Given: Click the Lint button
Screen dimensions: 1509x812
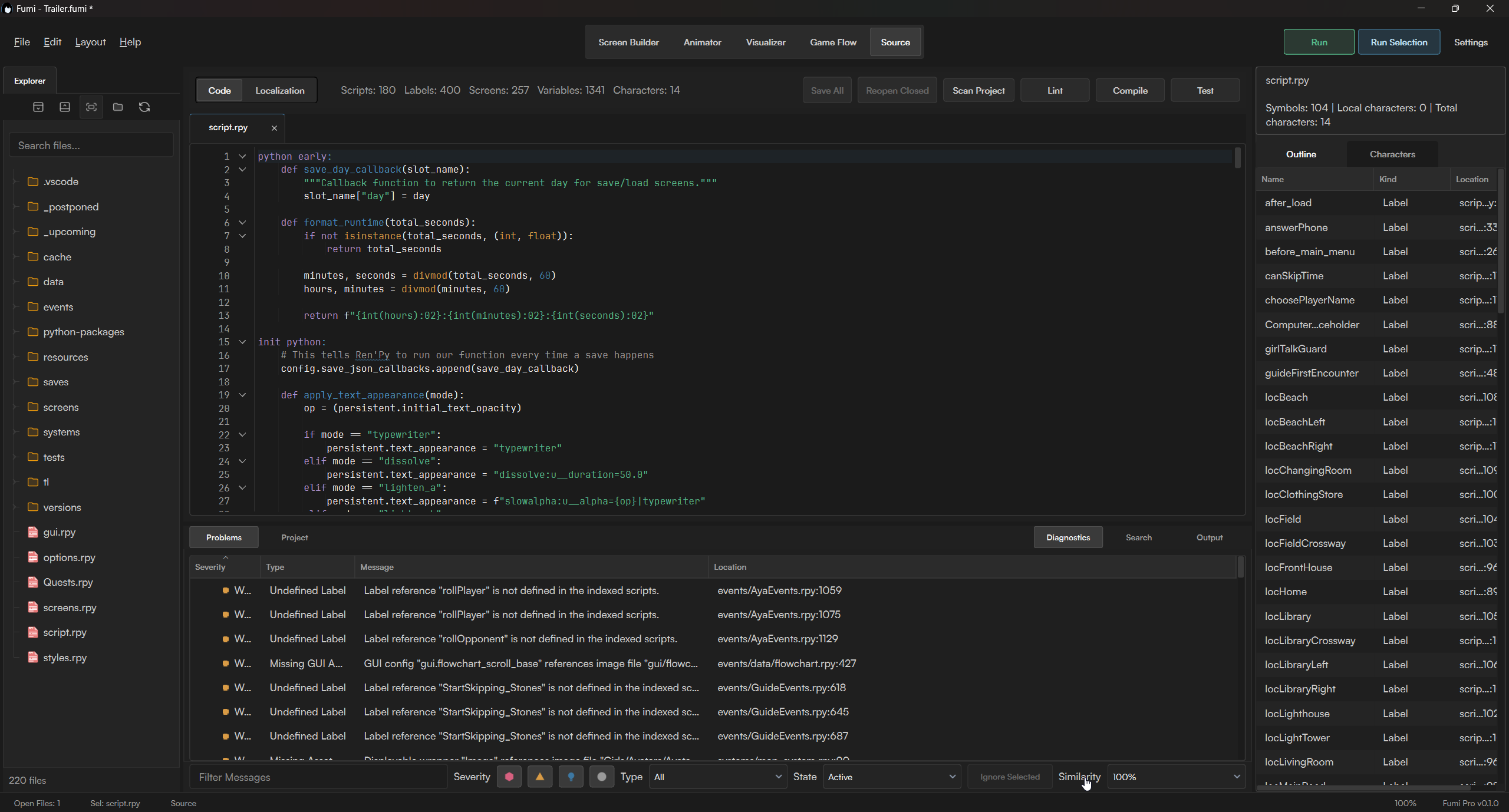Looking at the screenshot, I should click(x=1055, y=91).
